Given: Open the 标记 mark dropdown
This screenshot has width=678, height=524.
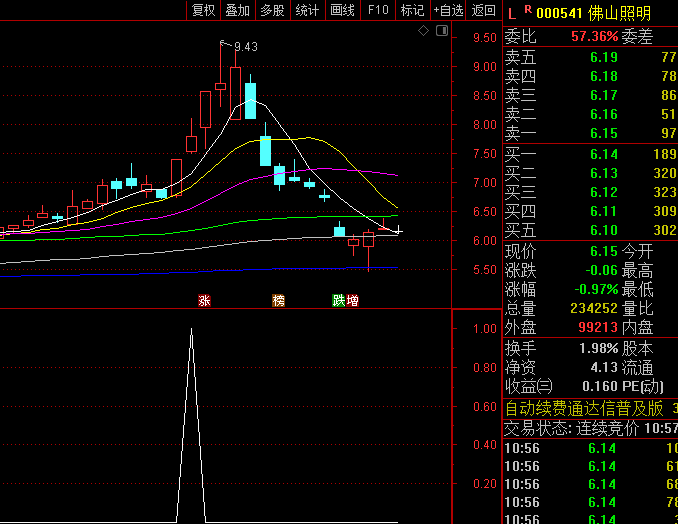Looking at the screenshot, I should point(412,10).
